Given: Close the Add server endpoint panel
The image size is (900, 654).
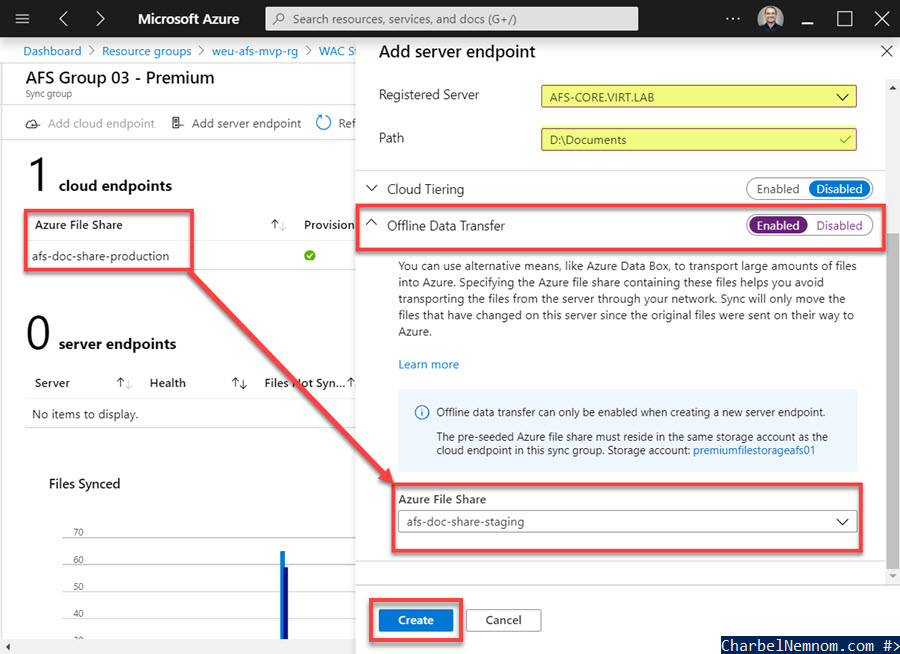Looking at the screenshot, I should point(886,51).
